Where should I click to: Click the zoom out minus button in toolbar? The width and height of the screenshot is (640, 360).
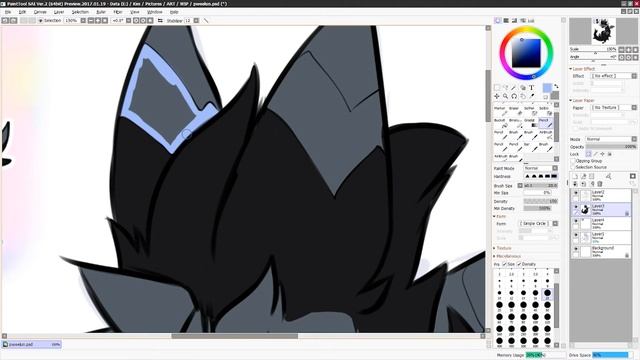91,20
